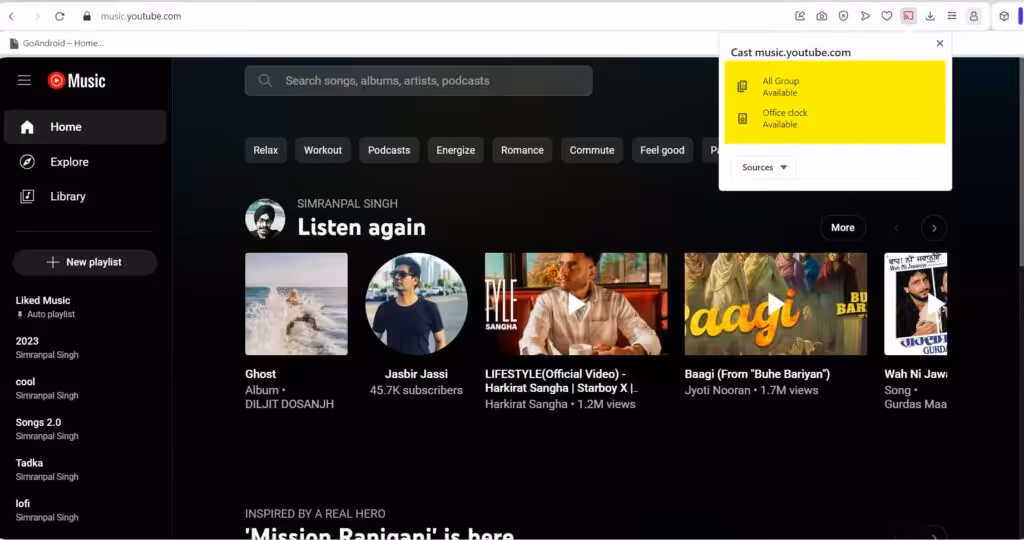Show next Listen again items arrow
1024x540 pixels.
tap(934, 228)
